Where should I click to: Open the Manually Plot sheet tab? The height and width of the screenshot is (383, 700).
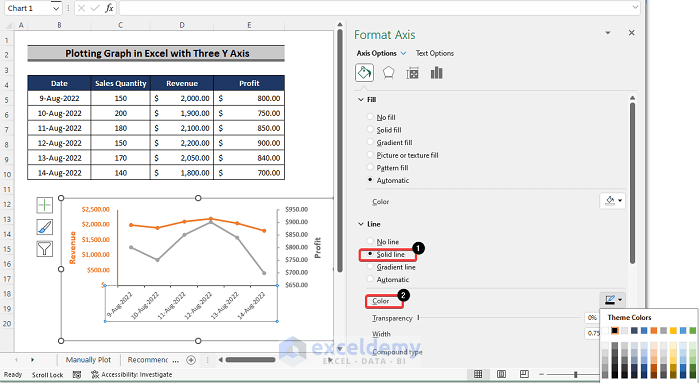coord(88,360)
